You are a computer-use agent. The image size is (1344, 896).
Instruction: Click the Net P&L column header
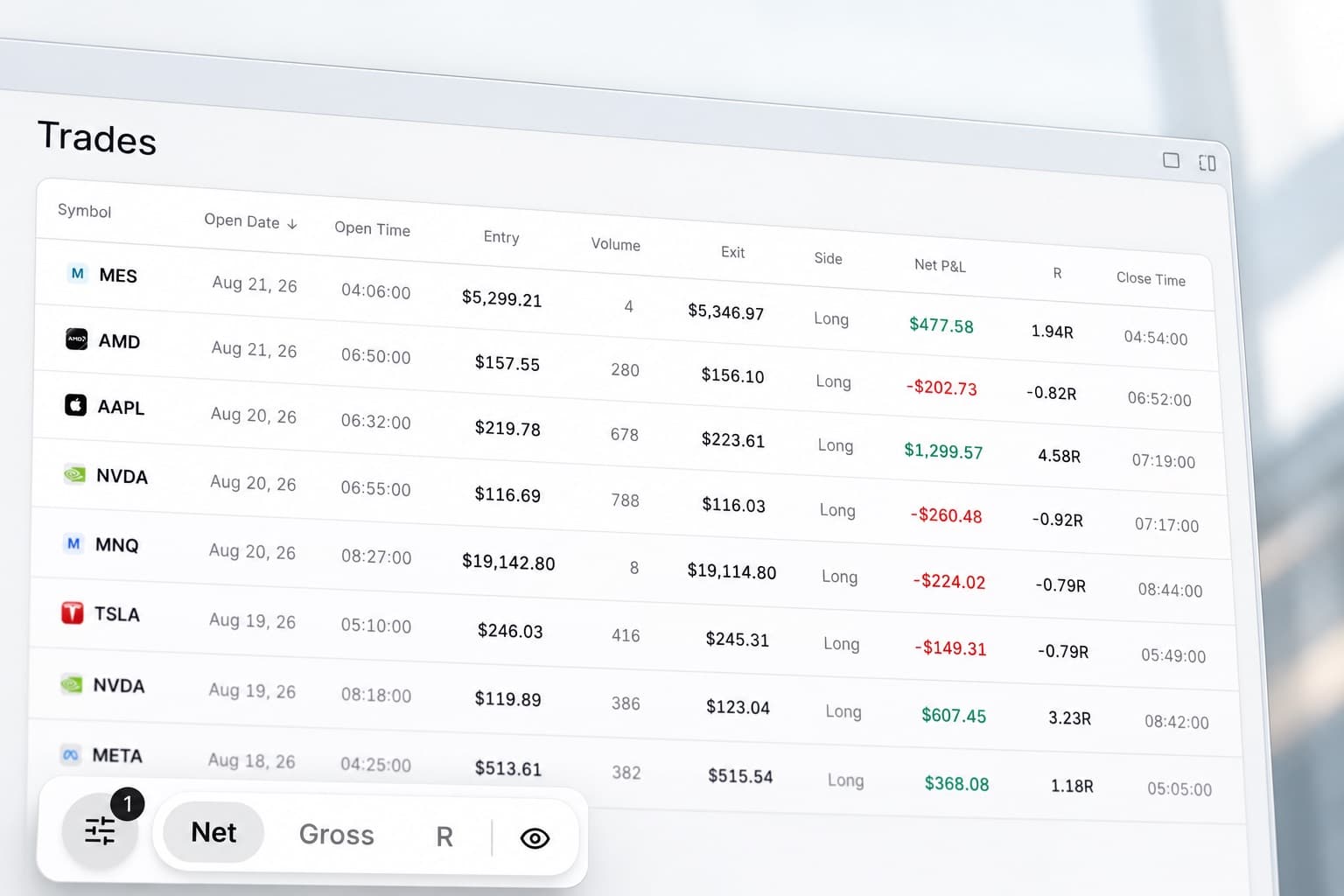coord(940,265)
